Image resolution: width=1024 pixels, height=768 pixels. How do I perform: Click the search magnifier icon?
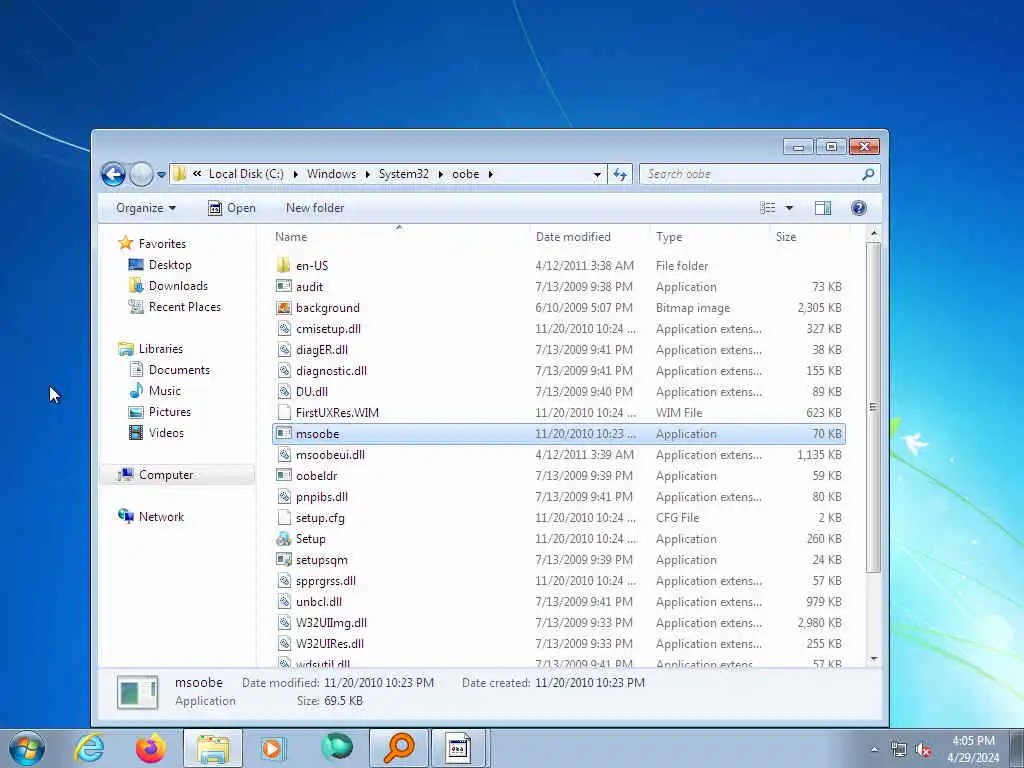[869, 174]
